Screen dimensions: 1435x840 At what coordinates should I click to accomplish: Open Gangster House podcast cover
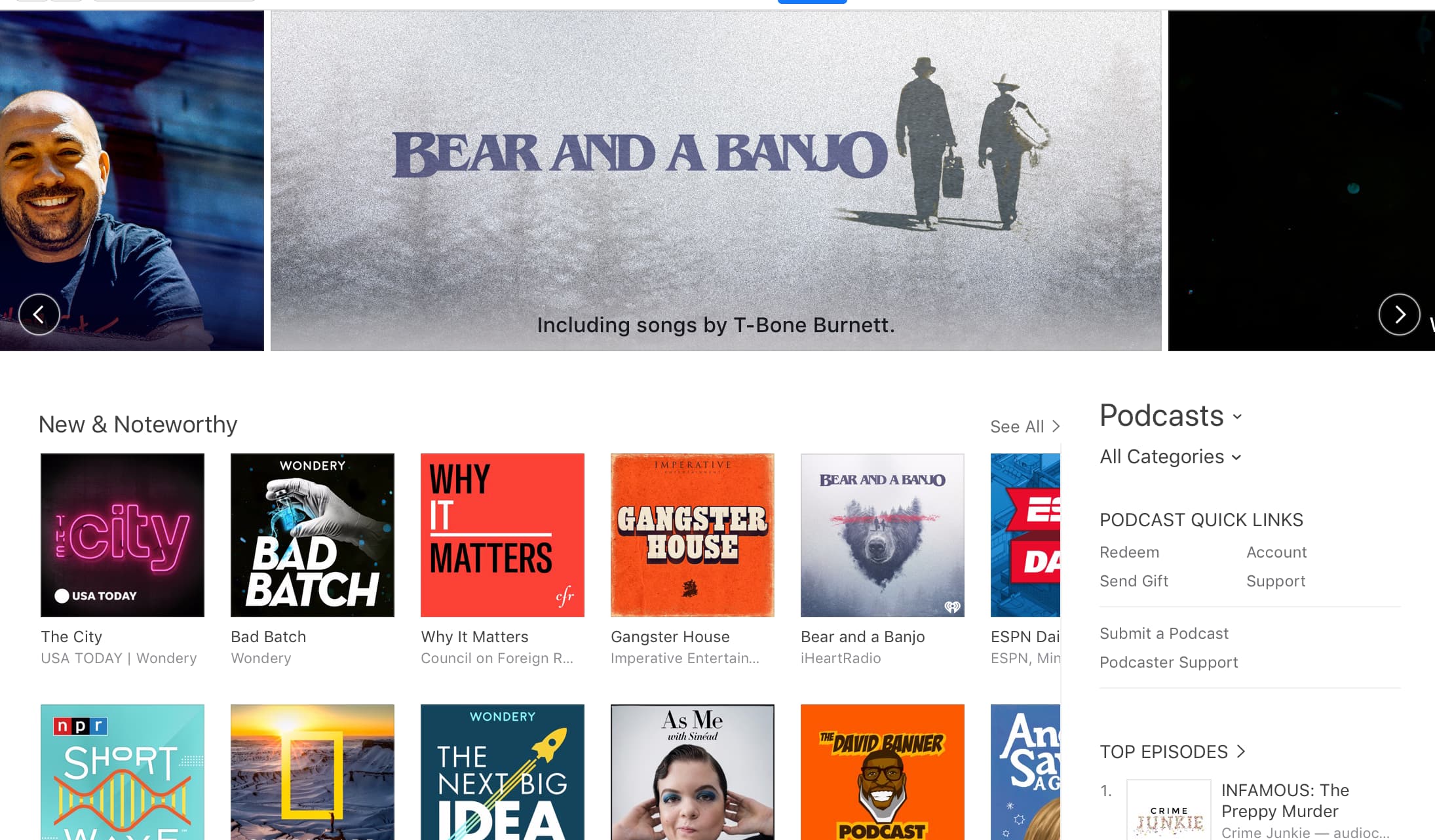[x=693, y=535]
